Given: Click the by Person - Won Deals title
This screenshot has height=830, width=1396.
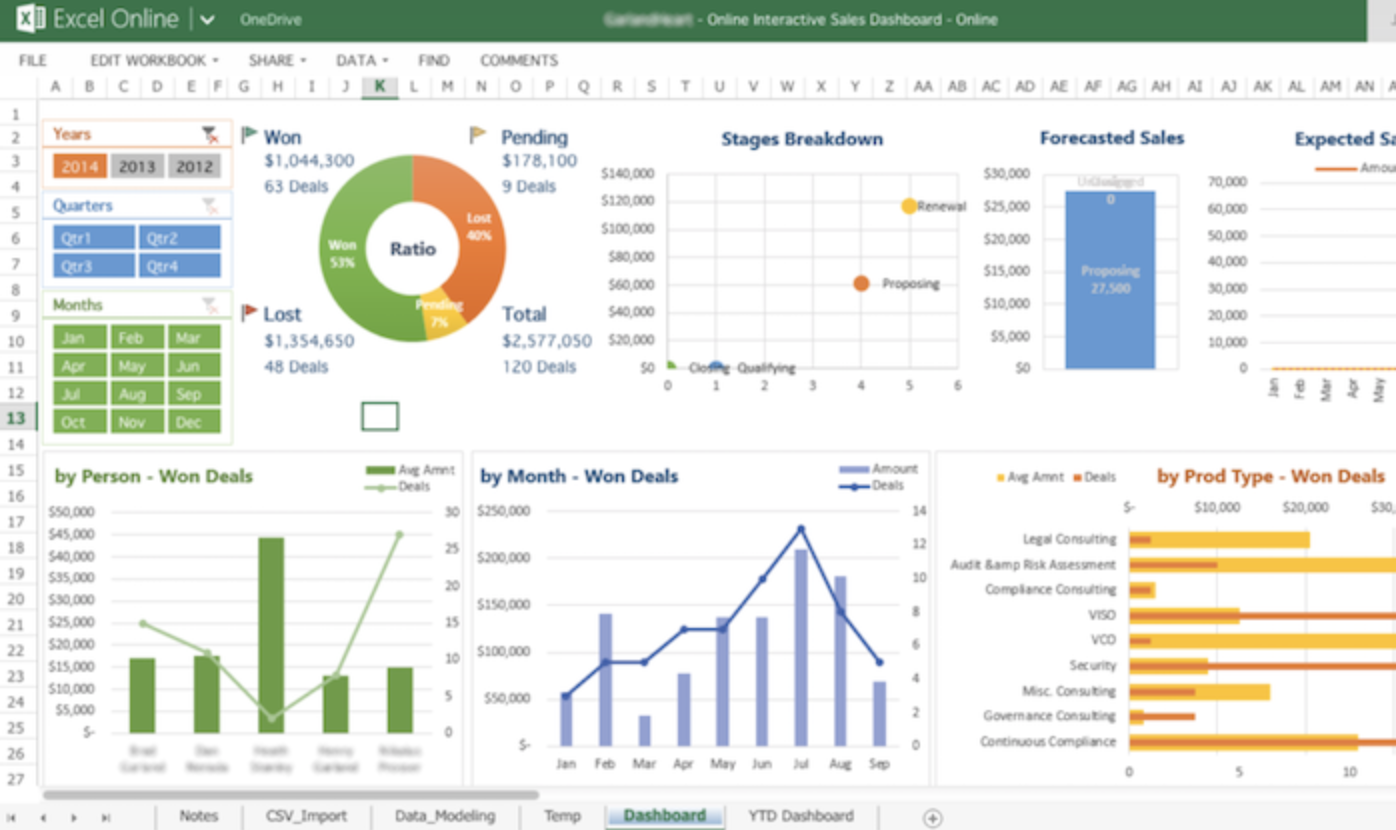Looking at the screenshot, I should 154,476.
